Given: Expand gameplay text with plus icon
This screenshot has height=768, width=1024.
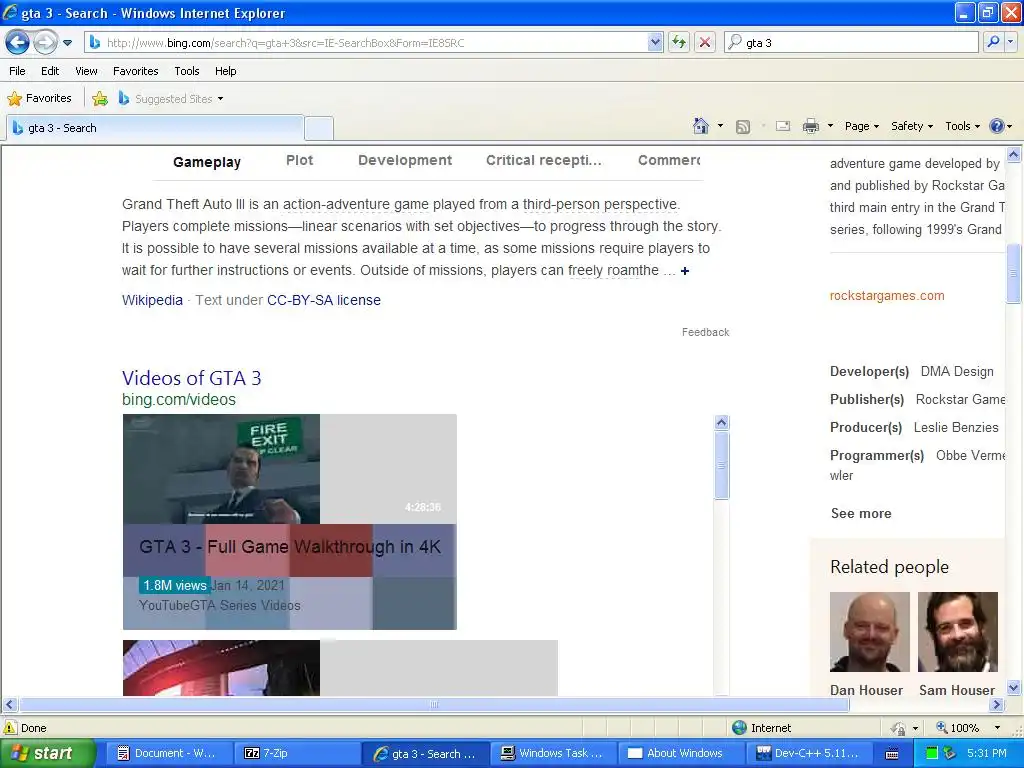Looking at the screenshot, I should click(684, 271).
